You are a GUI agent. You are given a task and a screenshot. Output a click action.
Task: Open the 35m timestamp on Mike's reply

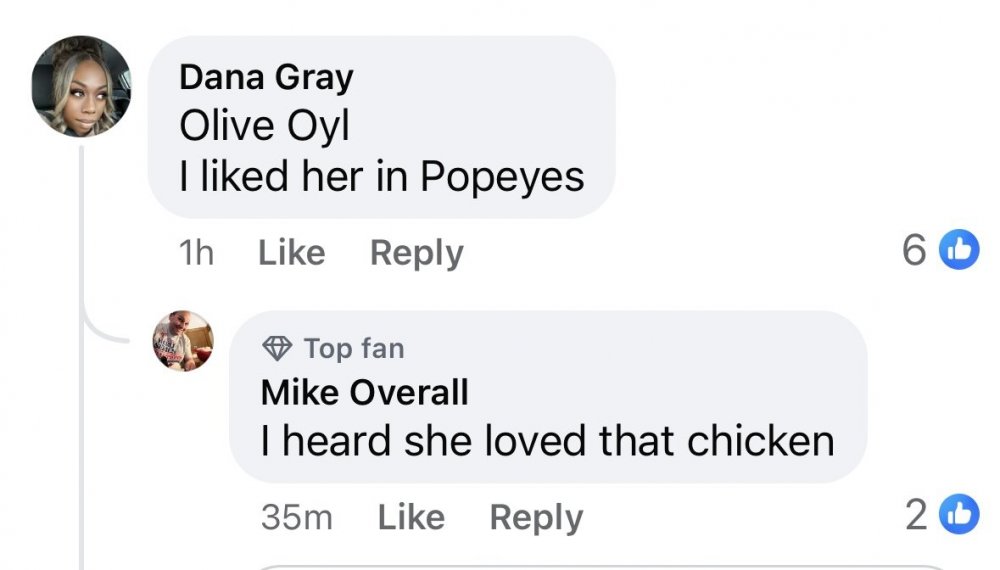coord(296,517)
